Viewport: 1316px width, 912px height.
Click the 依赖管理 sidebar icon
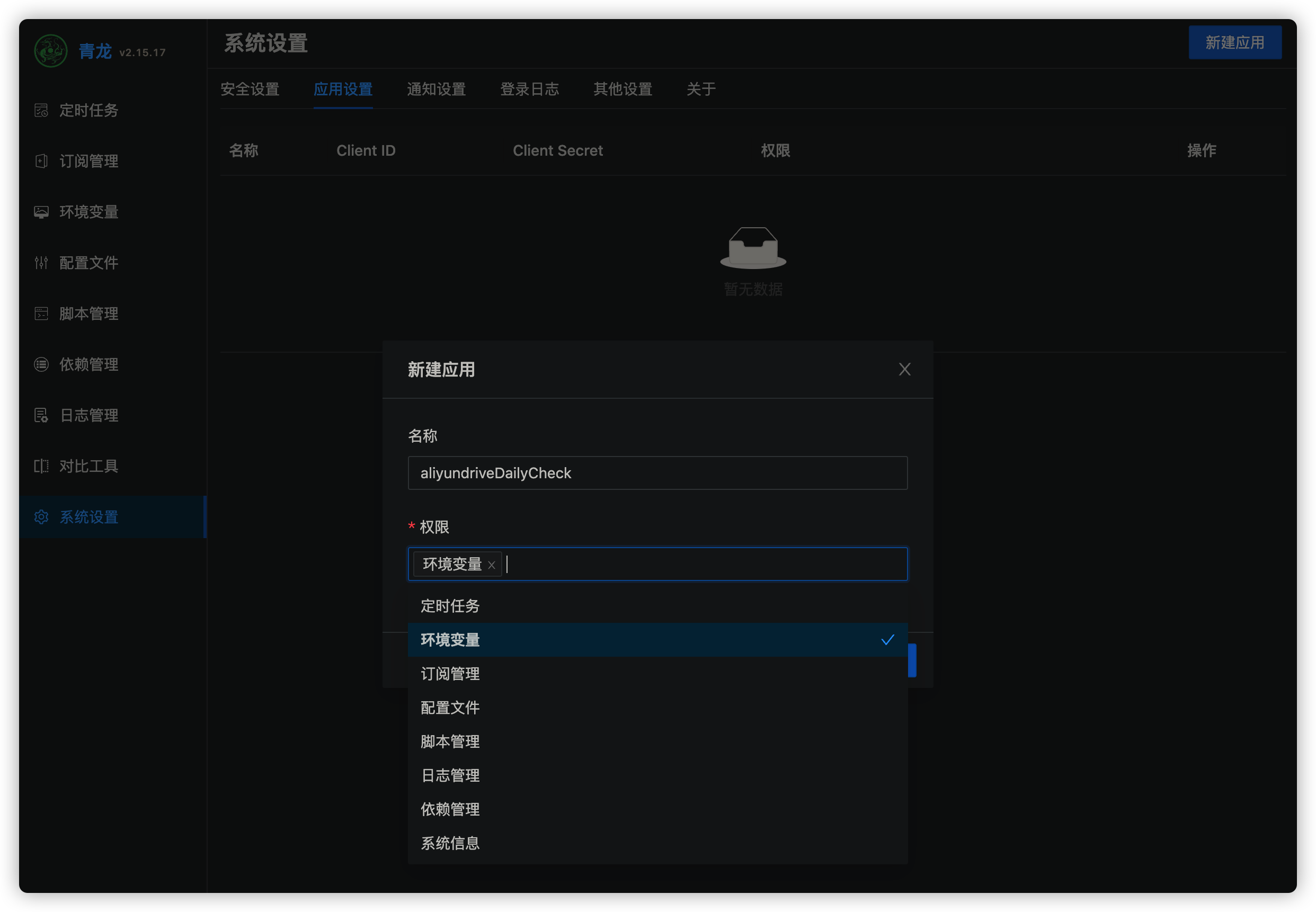click(x=41, y=364)
